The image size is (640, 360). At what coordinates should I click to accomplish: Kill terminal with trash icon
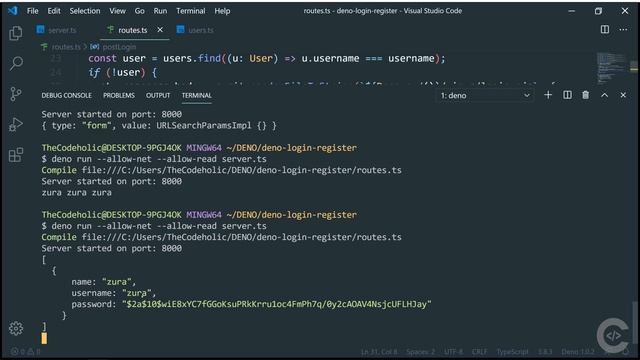point(585,95)
